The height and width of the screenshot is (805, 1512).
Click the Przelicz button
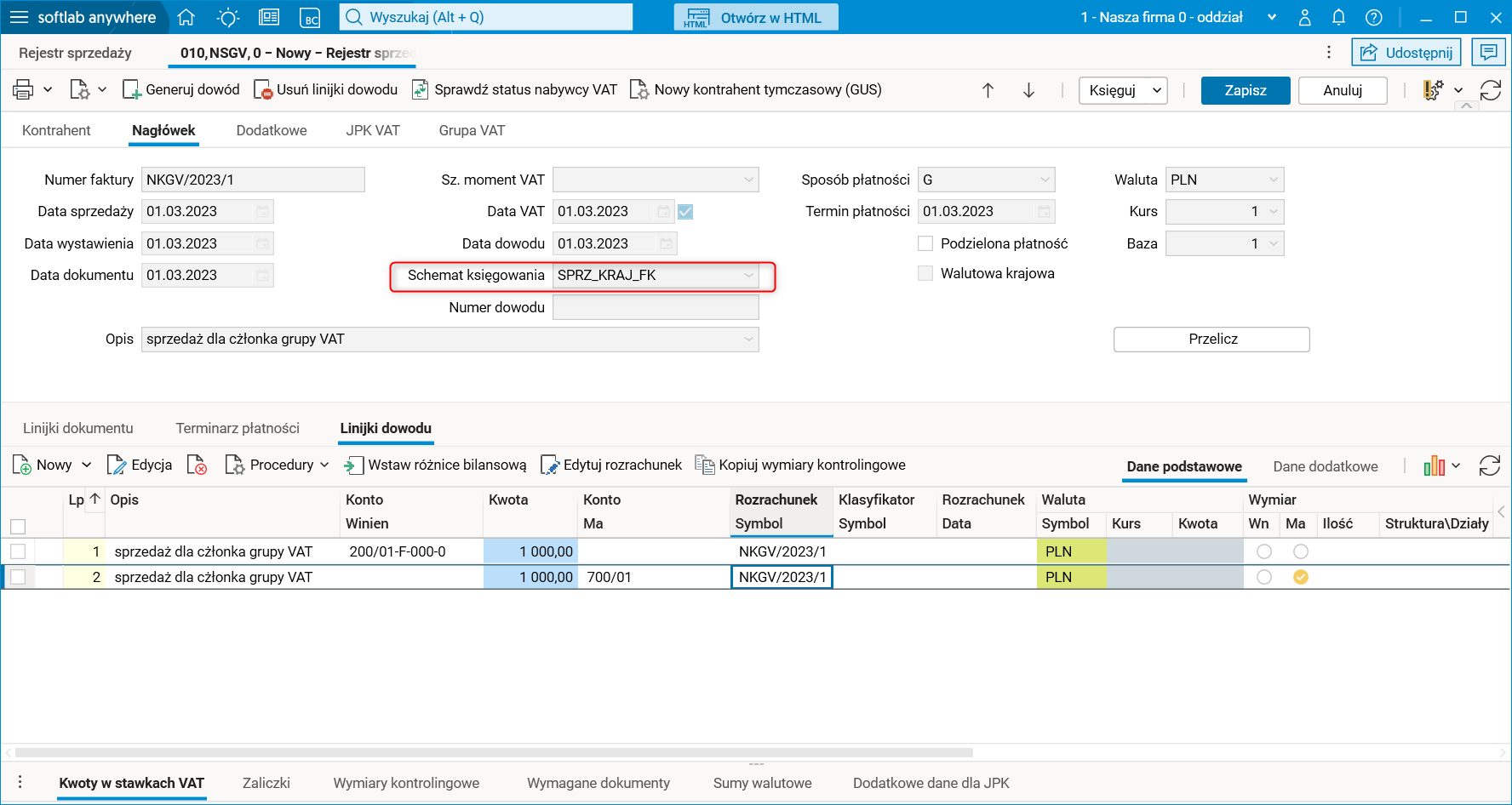[1211, 339]
